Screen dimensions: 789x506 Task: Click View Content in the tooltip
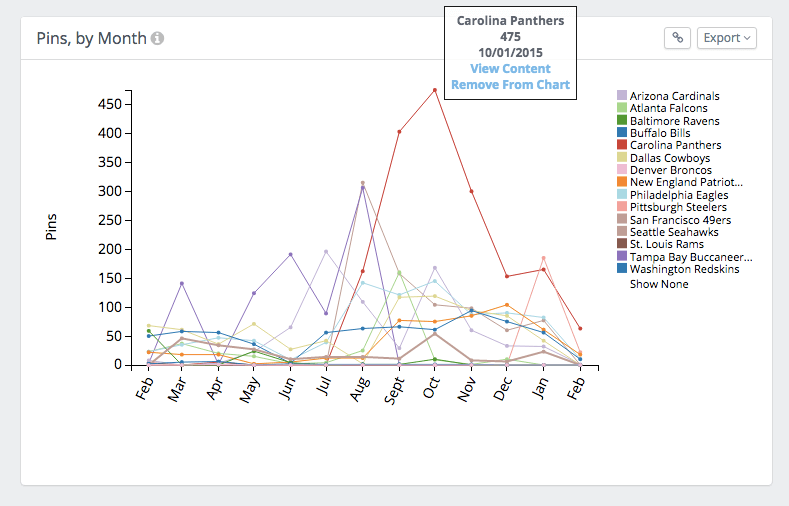pos(510,68)
